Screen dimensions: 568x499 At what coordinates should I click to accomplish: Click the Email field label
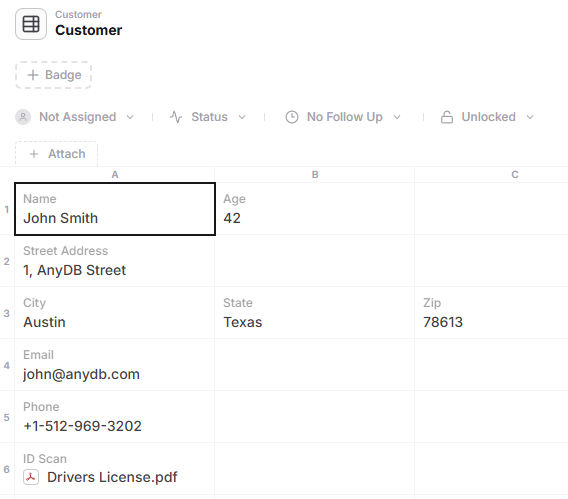[x=38, y=355]
